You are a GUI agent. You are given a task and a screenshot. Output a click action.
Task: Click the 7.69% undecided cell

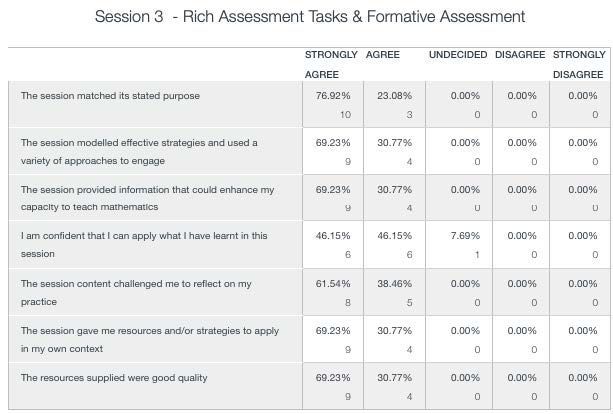(x=465, y=236)
